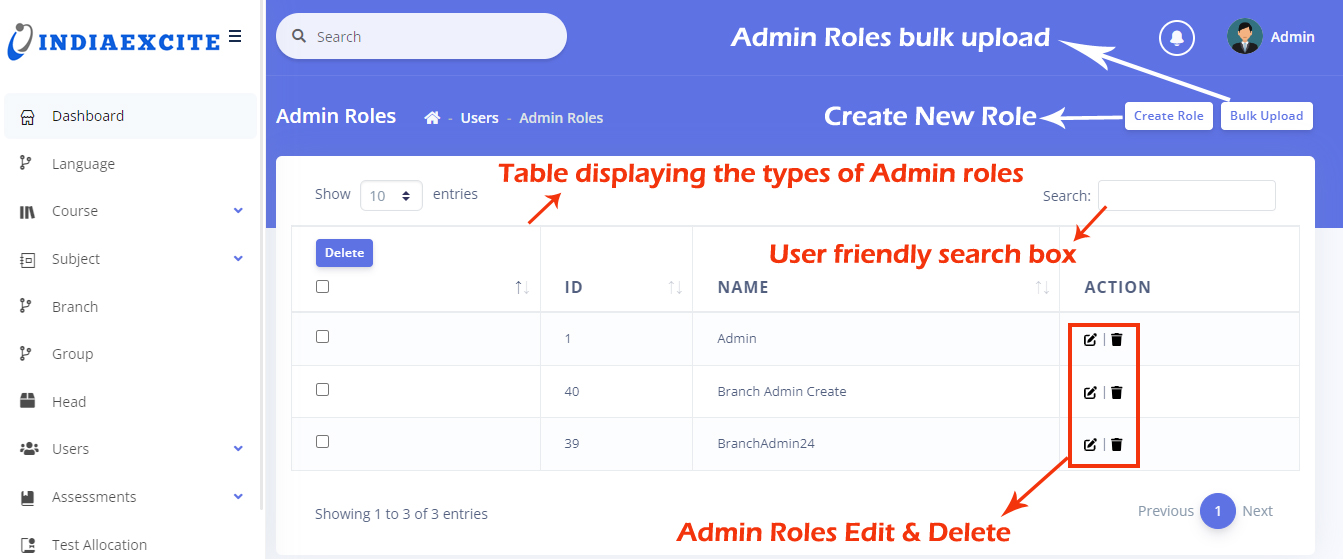Open the Admin profile avatar
Screen dimensions: 1343x559
tap(1244, 37)
